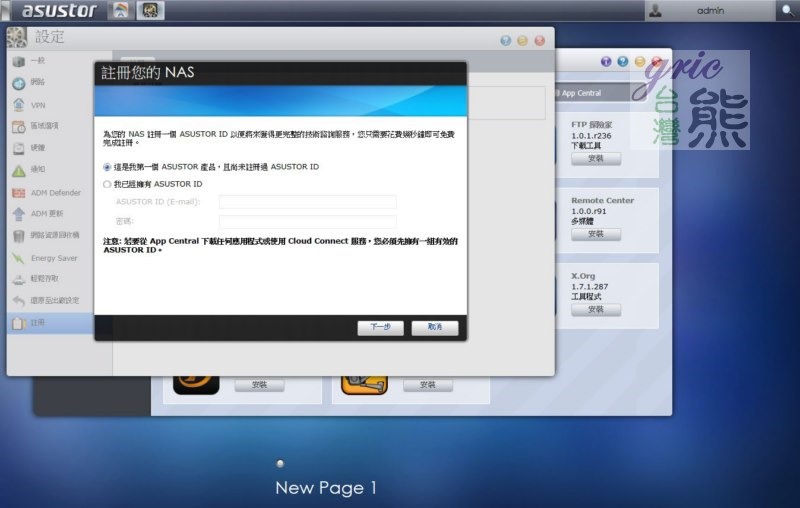This screenshot has height=508, width=800.
Task: Click the Remote Center app title
Action: point(603,200)
